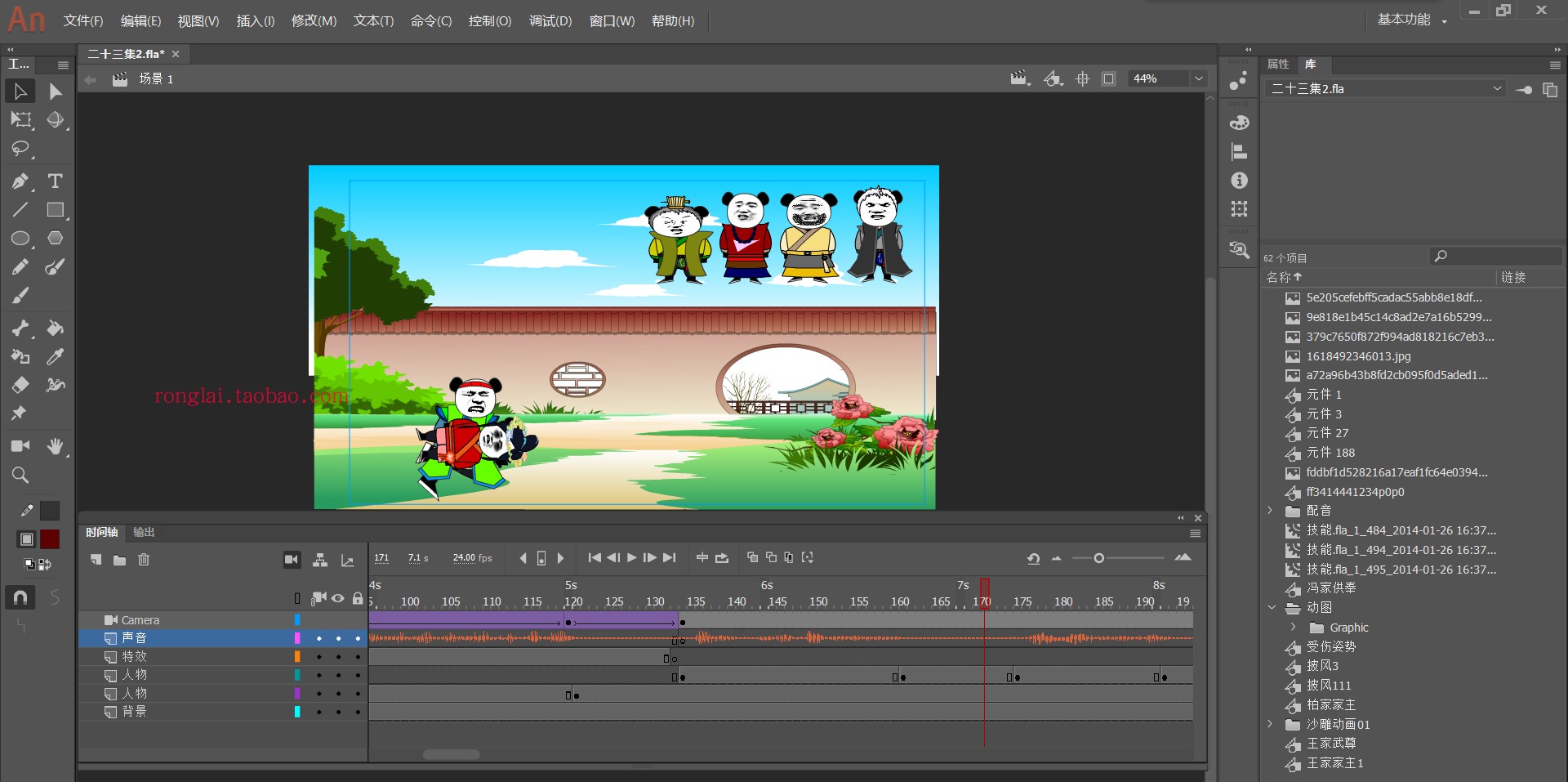
Task: Open the 修改(M) menu
Action: pyautogui.click(x=314, y=20)
